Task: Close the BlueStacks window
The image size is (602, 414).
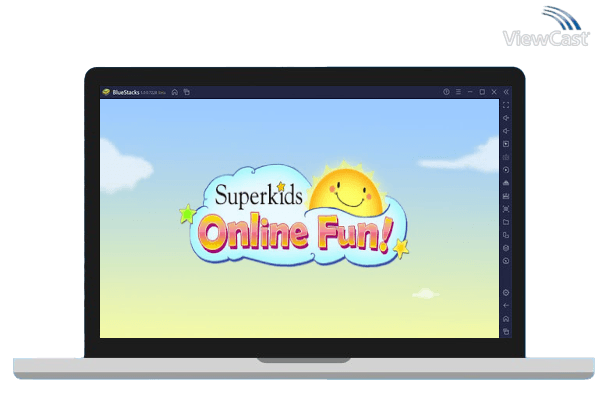Action: (x=494, y=92)
